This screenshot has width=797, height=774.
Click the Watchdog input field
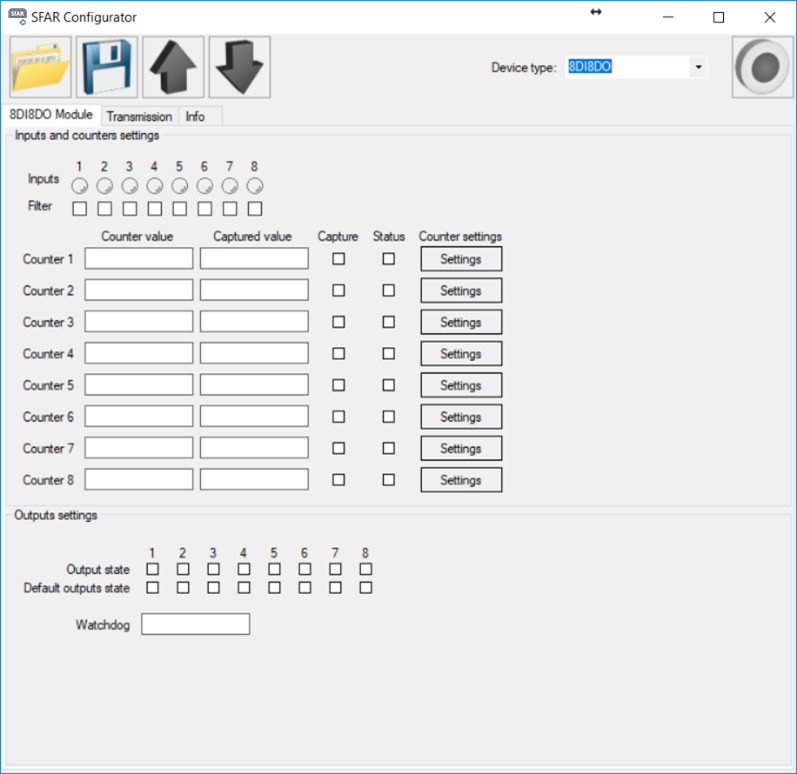195,625
